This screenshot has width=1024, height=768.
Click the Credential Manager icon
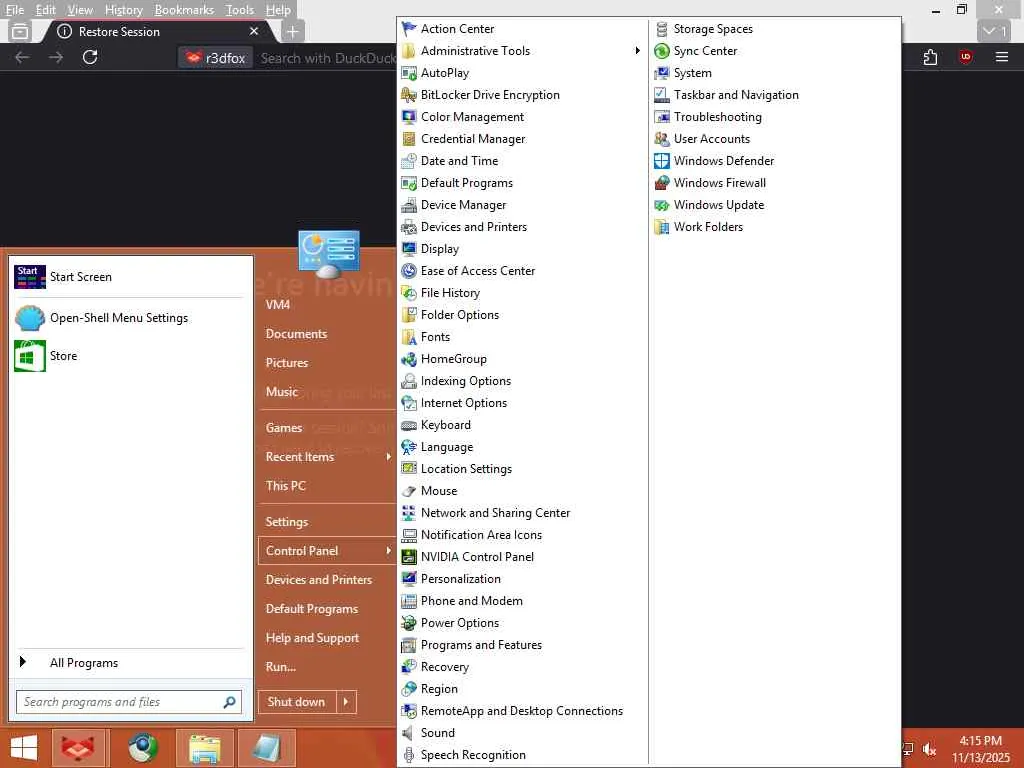tap(409, 139)
